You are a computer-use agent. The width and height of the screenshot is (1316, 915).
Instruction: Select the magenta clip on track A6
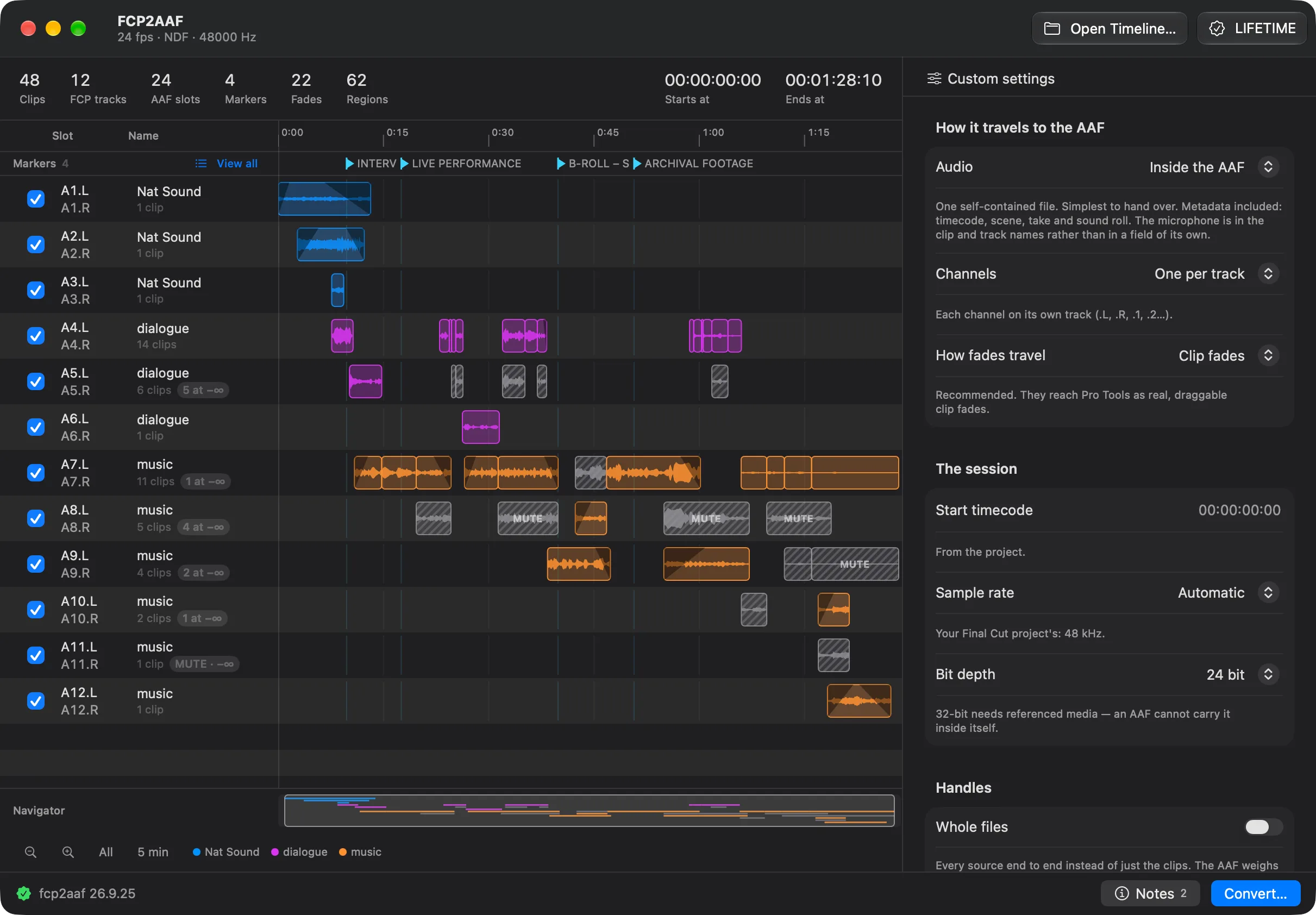[480, 427]
